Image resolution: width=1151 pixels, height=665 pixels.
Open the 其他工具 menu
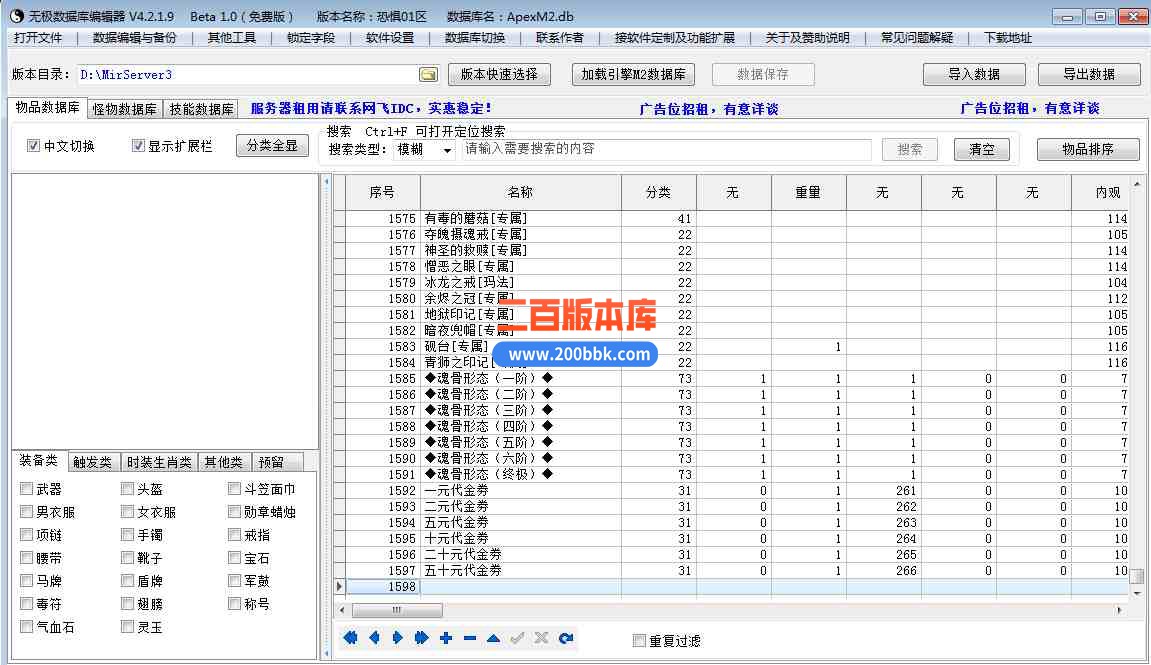click(x=232, y=37)
